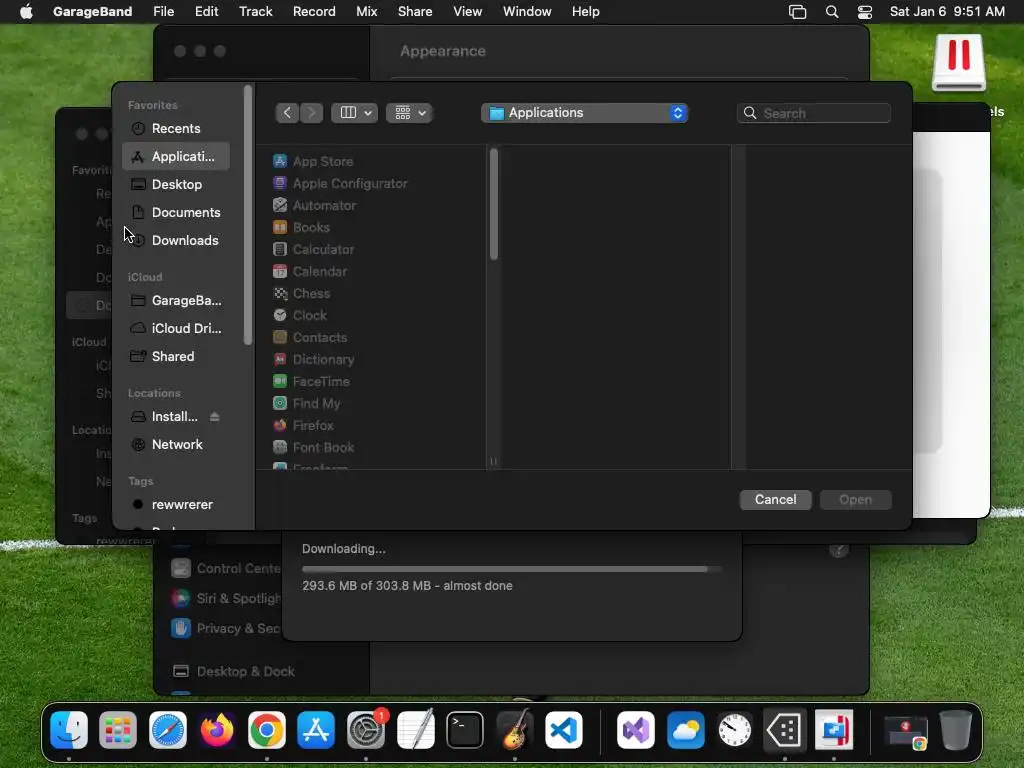Open the Weather app in the Dock
Image resolution: width=1024 pixels, height=768 pixels.
tap(685, 729)
